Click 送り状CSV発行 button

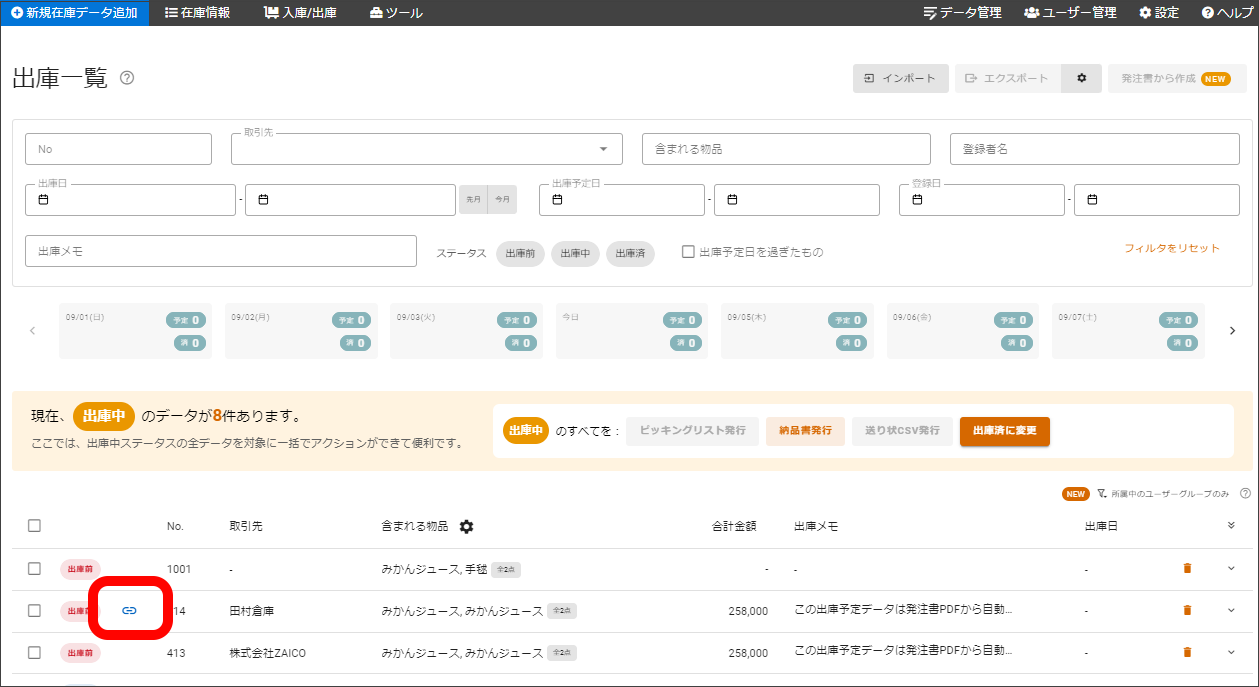(902, 431)
